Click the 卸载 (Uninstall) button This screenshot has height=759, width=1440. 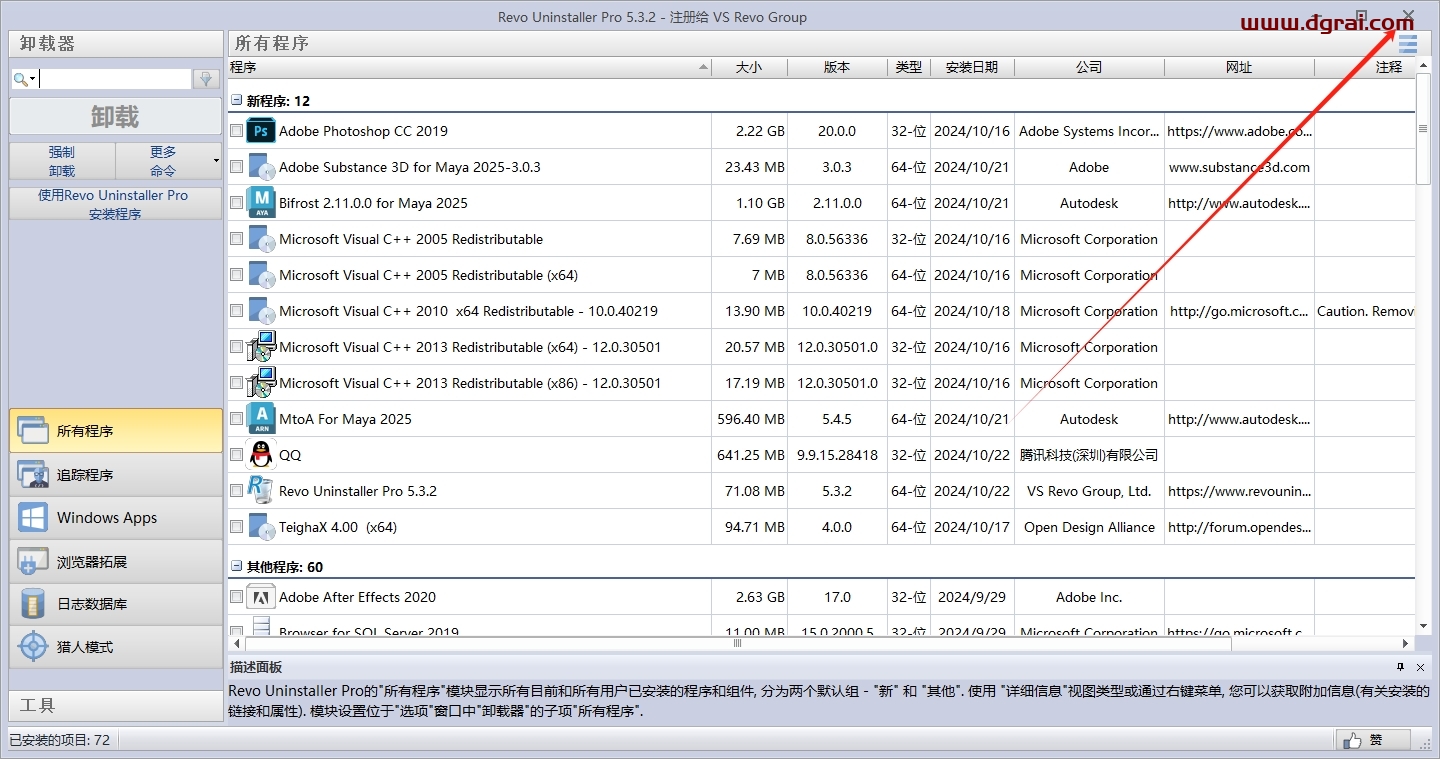[x=115, y=116]
